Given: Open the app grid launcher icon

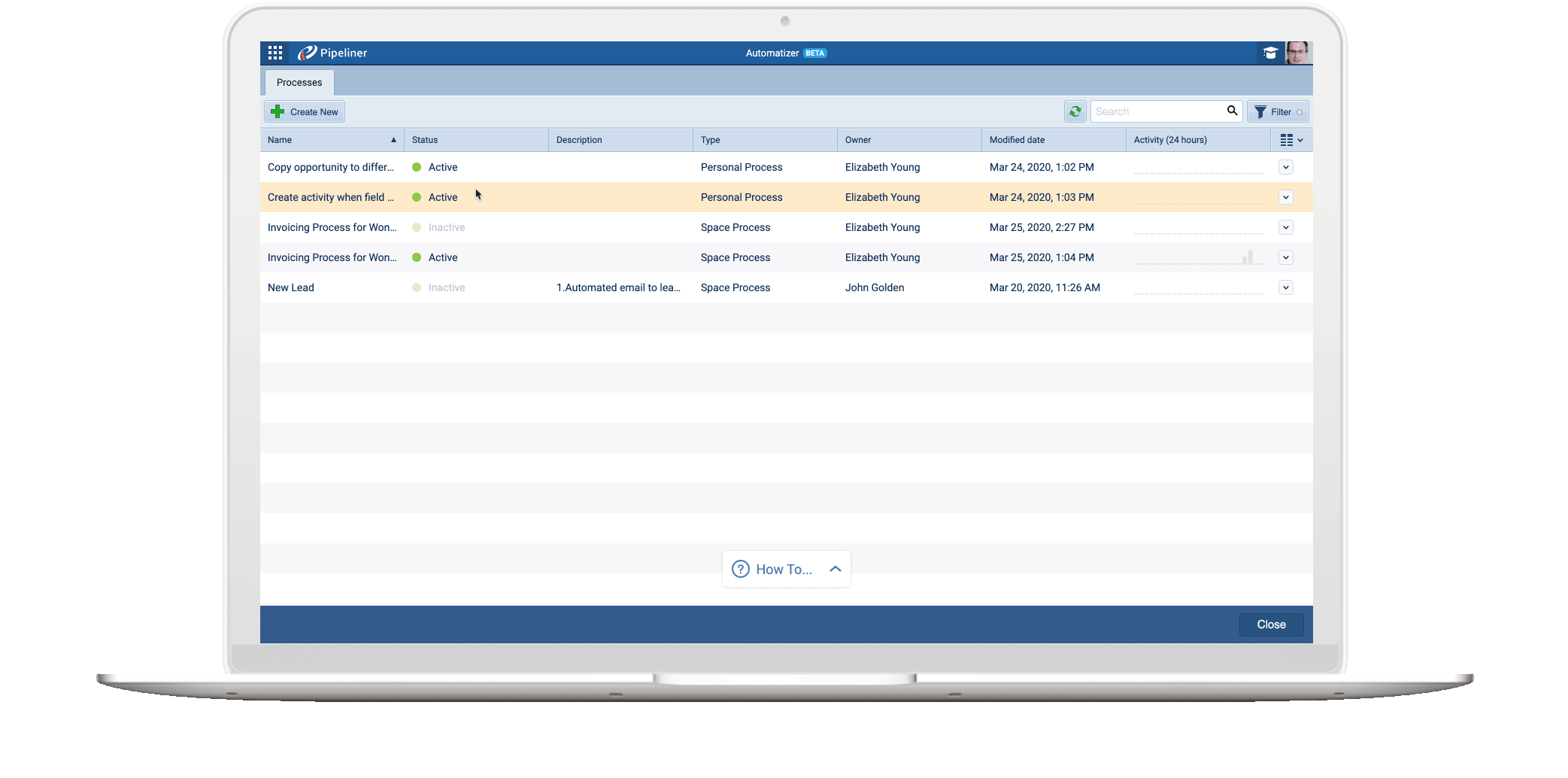Looking at the screenshot, I should point(274,53).
